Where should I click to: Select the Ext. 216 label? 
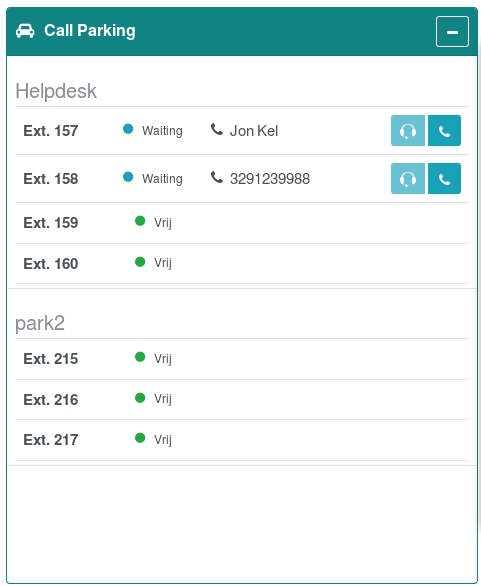(x=51, y=400)
